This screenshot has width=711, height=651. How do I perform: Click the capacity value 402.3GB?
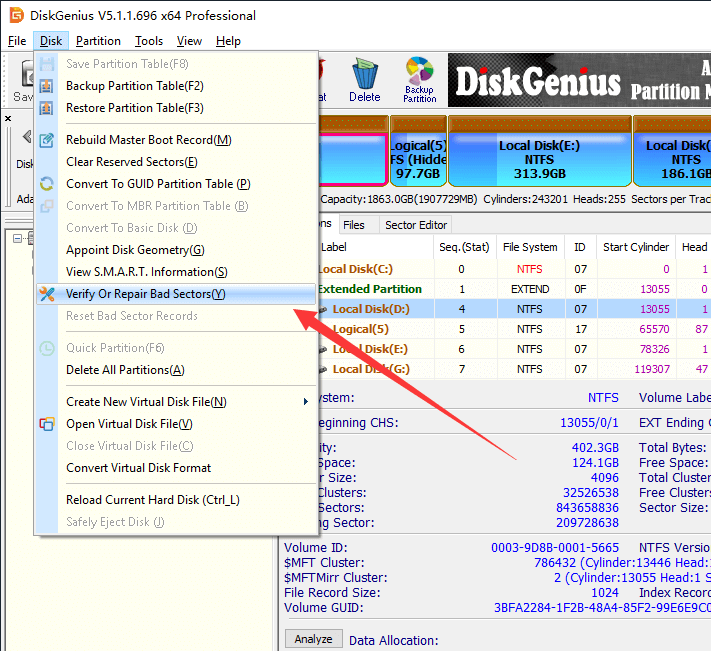[595, 448]
